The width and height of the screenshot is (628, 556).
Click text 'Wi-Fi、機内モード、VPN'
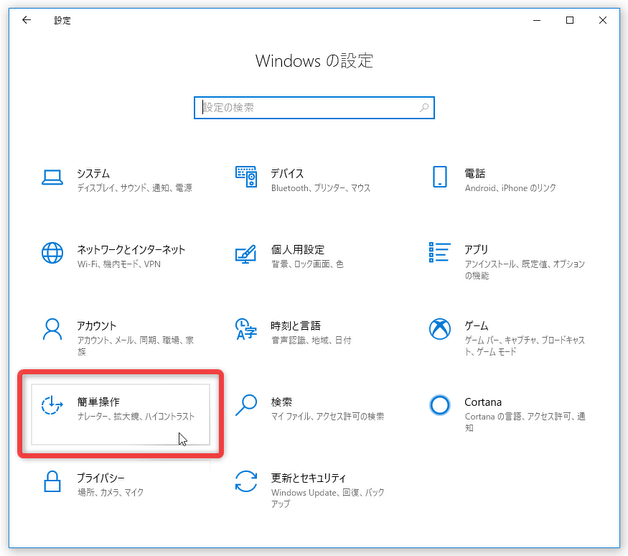tap(119, 264)
